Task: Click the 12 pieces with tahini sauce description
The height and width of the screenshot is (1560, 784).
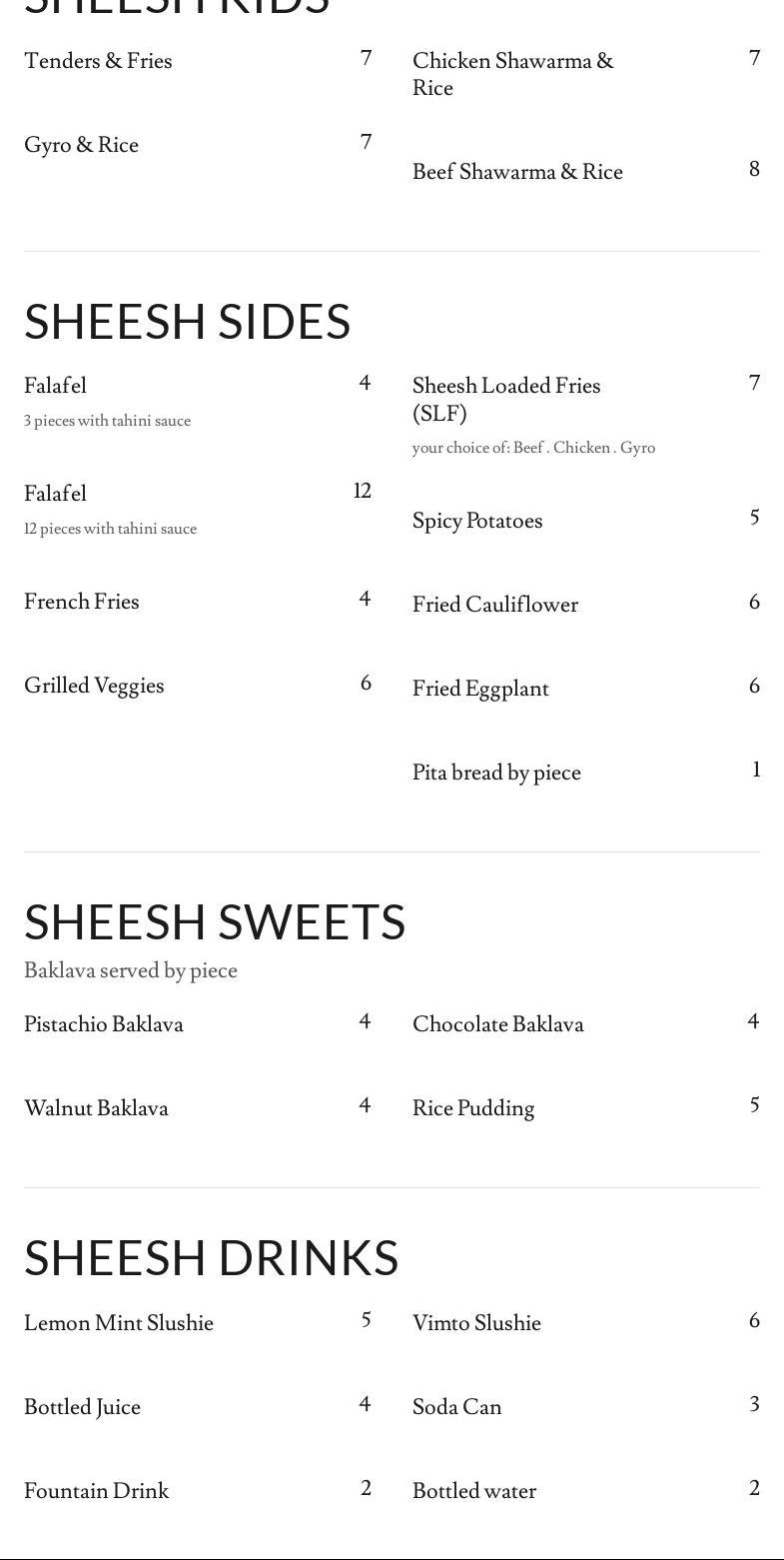Action: coord(110,529)
